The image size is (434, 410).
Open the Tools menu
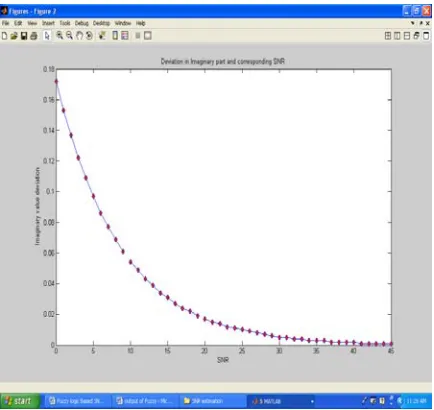tap(65, 23)
